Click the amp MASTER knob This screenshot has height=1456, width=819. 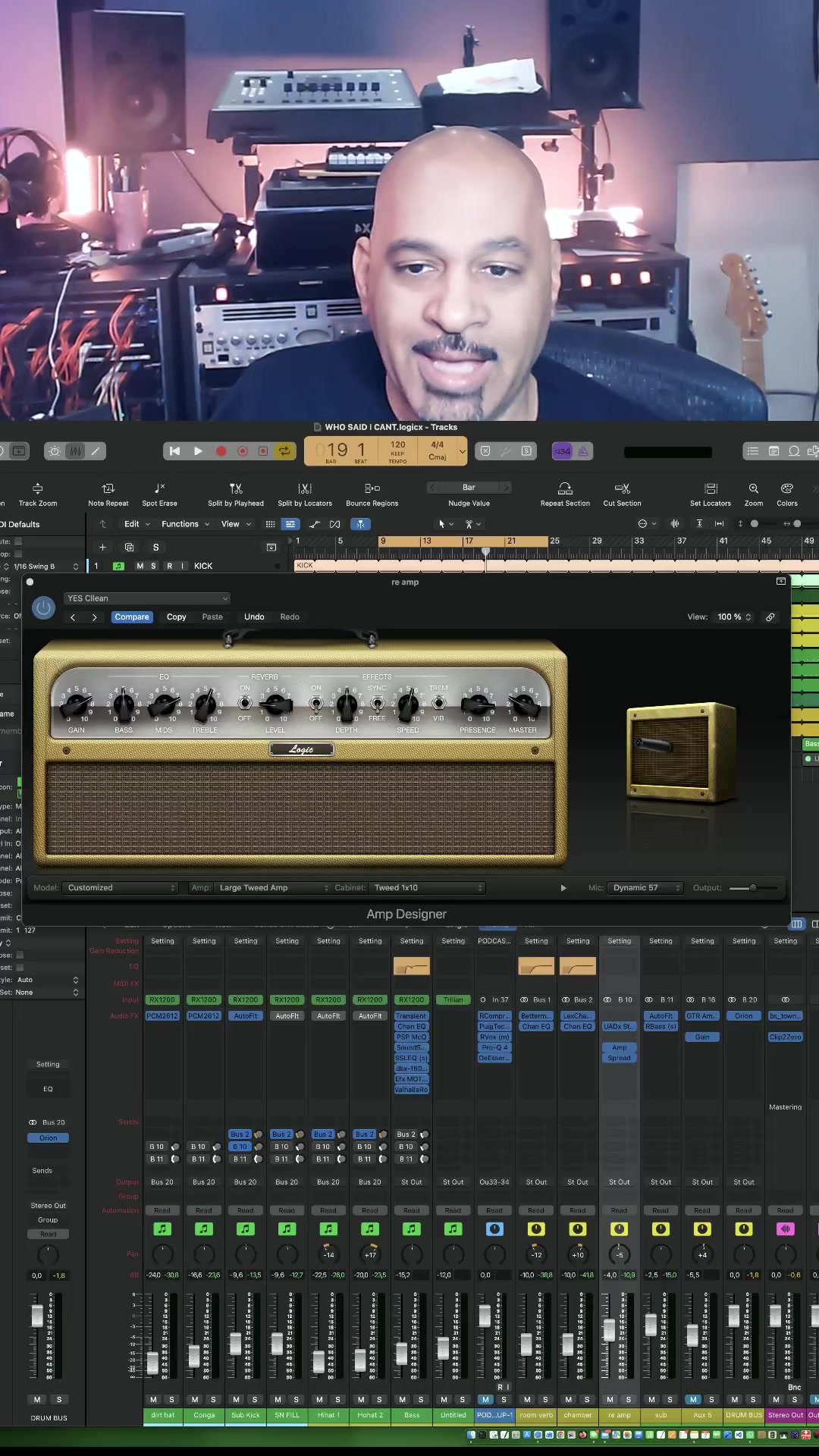(x=522, y=704)
